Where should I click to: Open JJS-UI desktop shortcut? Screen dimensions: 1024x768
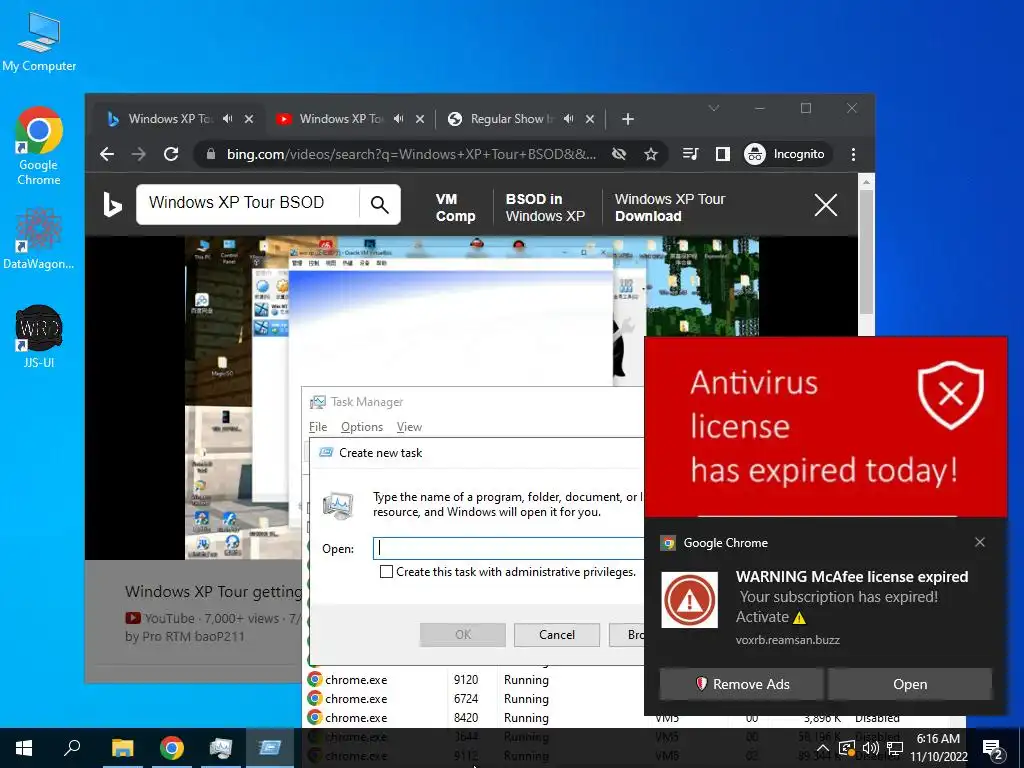[x=39, y=336]
